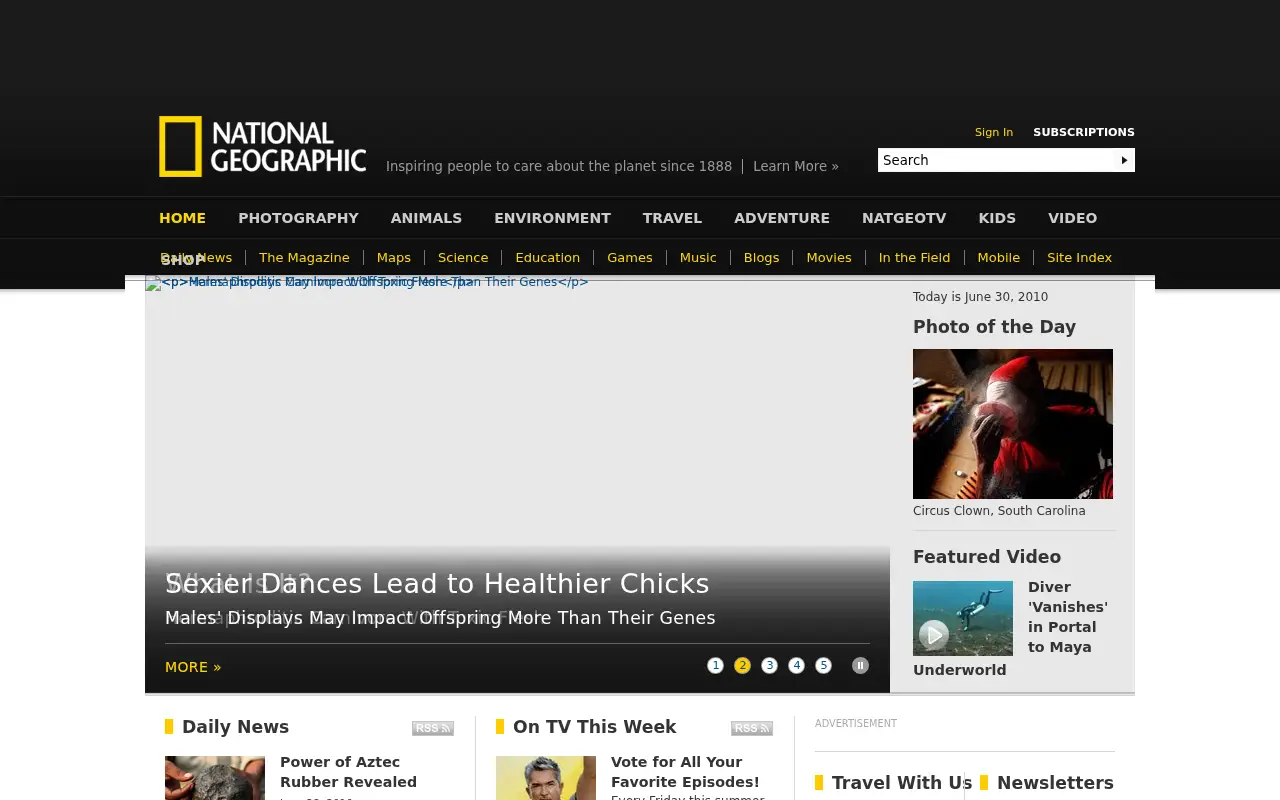Screen dimensions: 1280x800
Task: Click the Learn More link
Action: (796, 166)
